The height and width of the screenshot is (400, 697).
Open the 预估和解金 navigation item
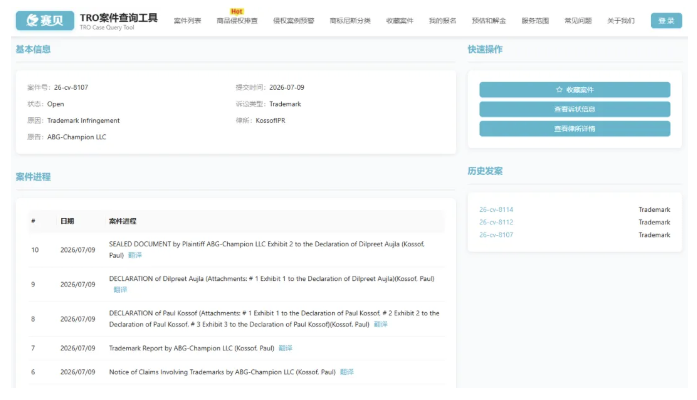click(489, 21)
